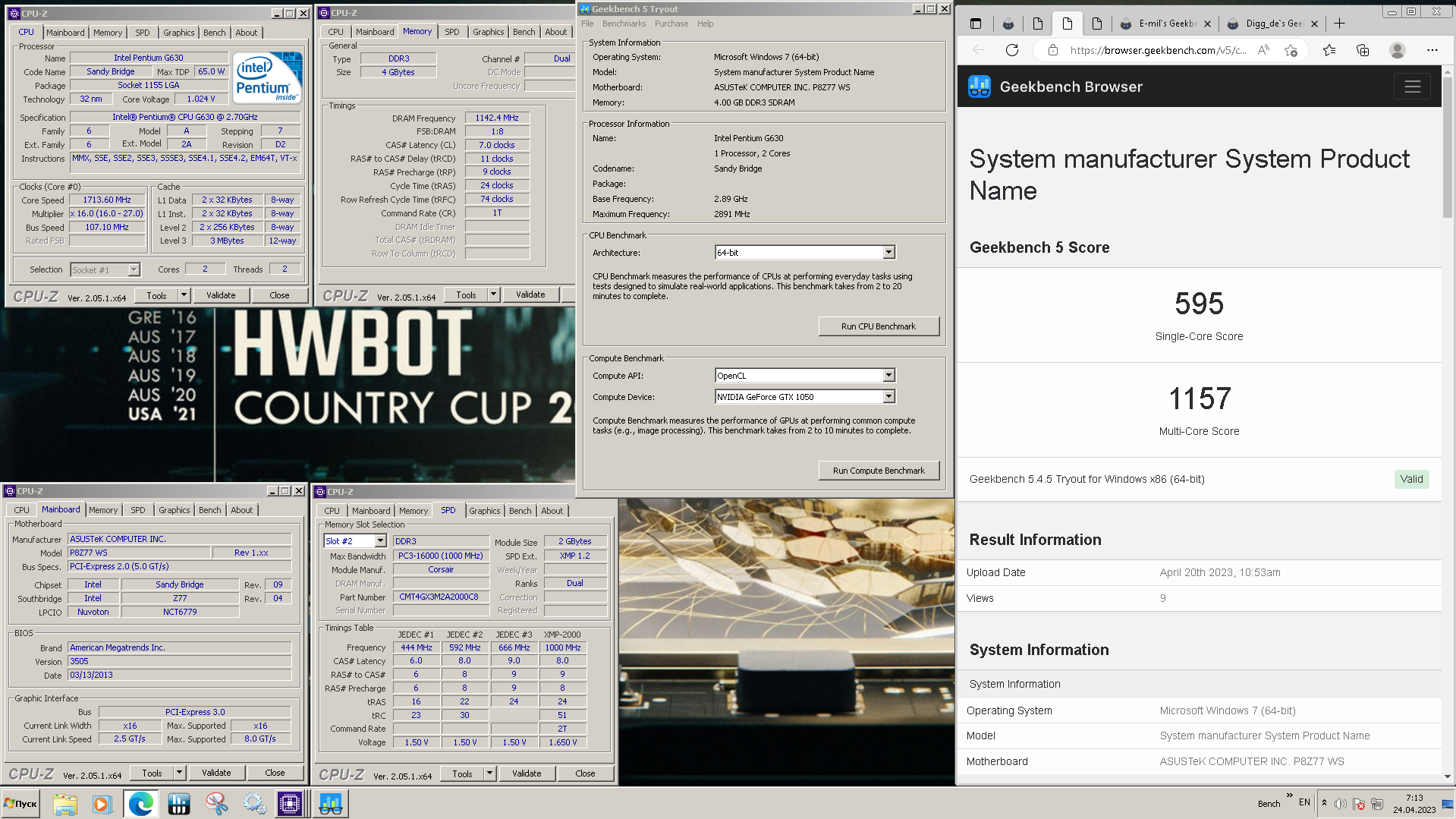This screenshot has height=819, width=1456.
Task: Click the EN language indicator
Action: [1304, 802]
